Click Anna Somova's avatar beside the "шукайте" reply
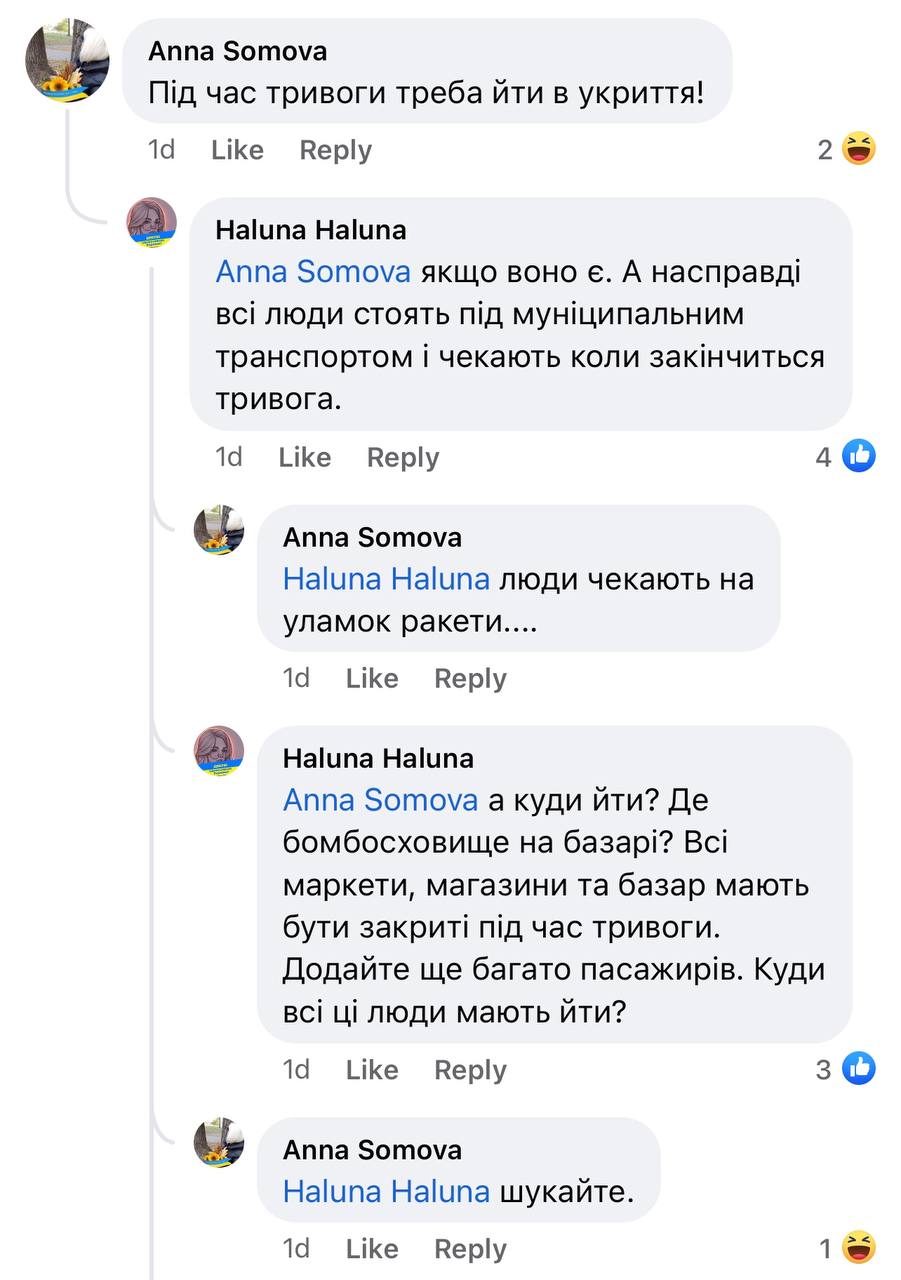 (x=219, y=1142)
